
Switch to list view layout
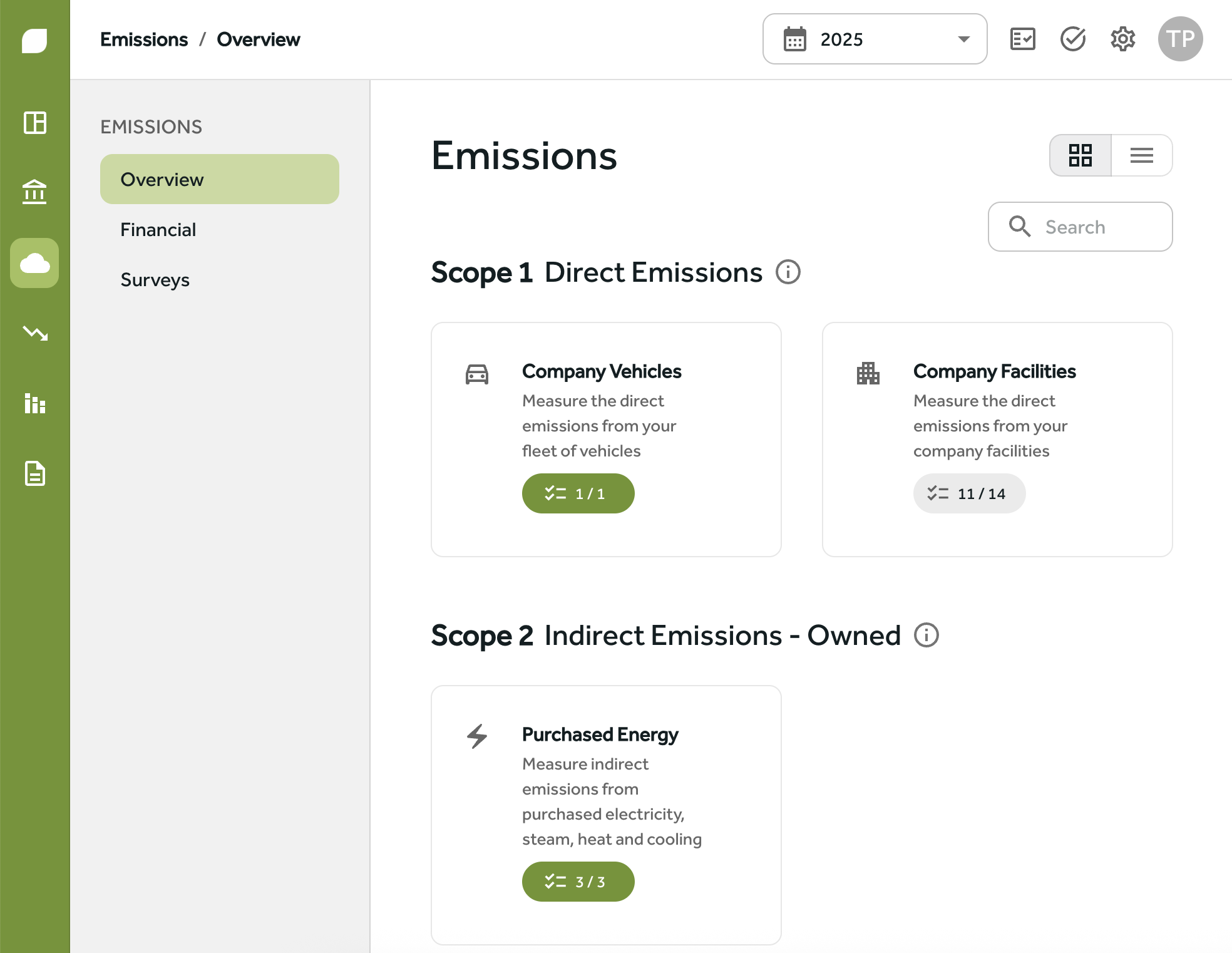(1141, 155)
